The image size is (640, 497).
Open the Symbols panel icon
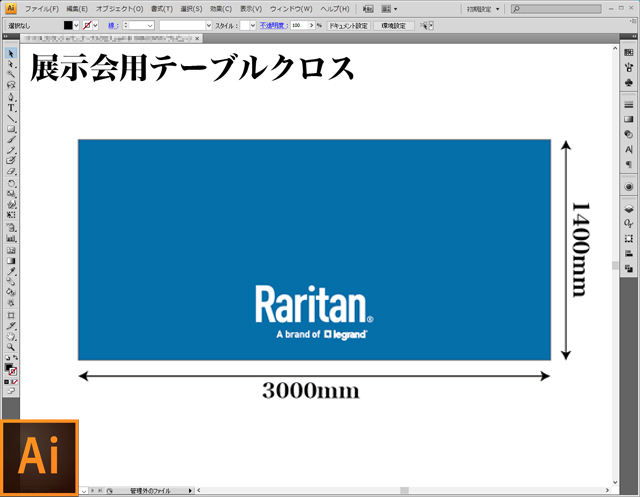click(629, 82)
